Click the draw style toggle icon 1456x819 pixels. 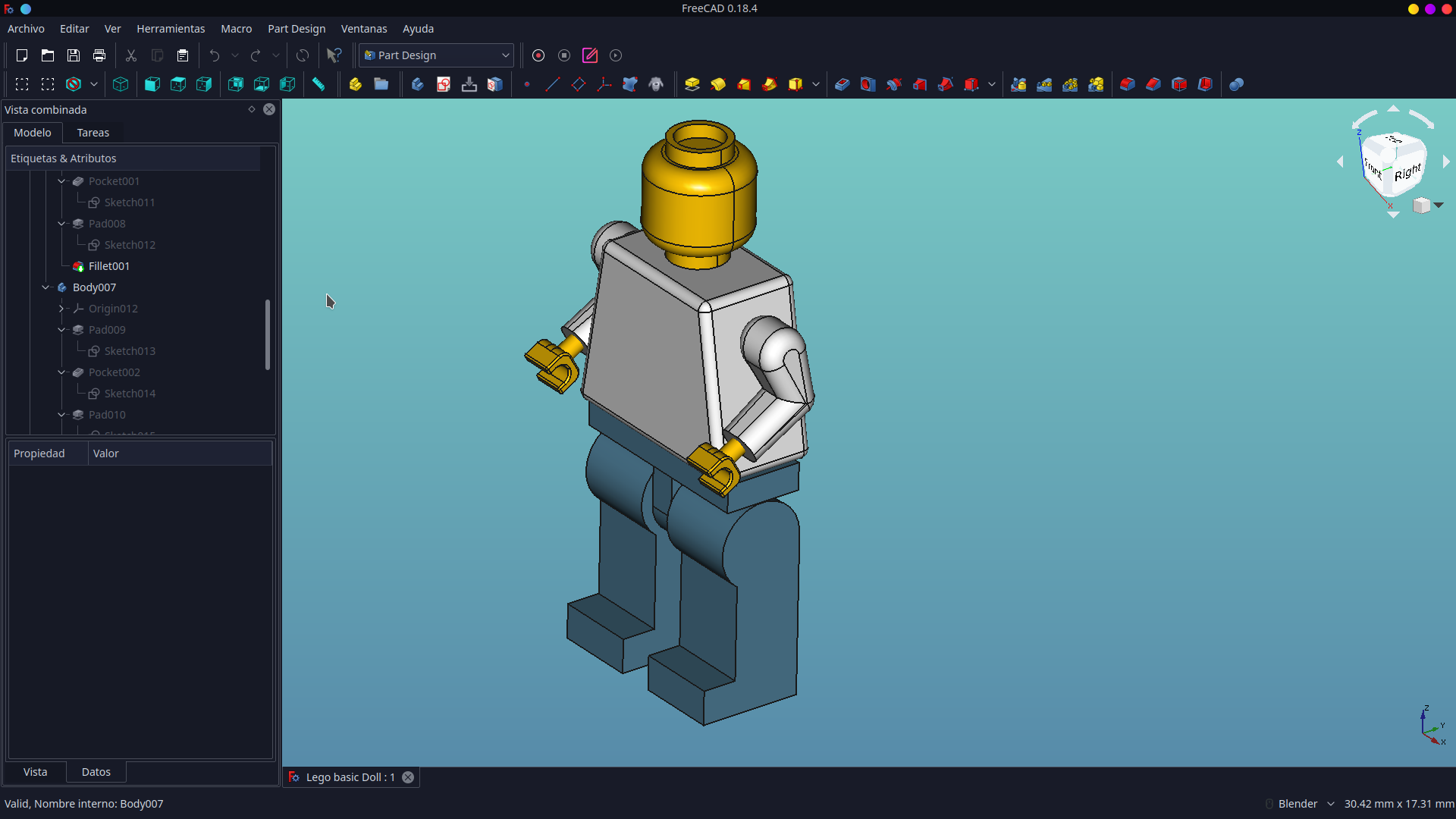pos(74,84)
